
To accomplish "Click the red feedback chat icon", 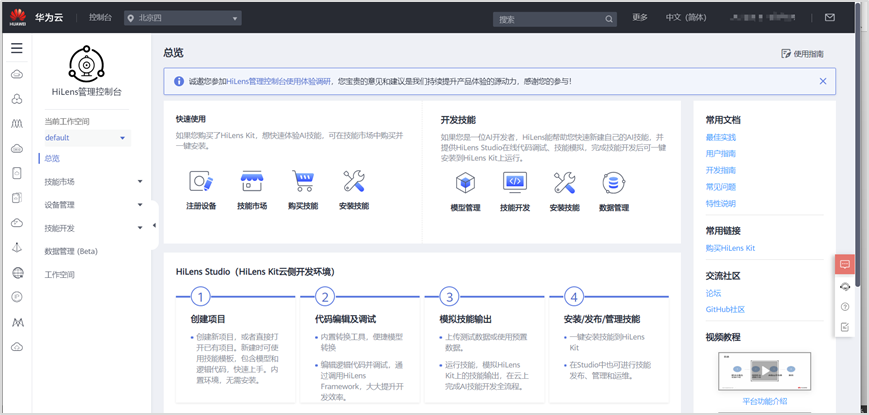I will (x=845, y=264).
